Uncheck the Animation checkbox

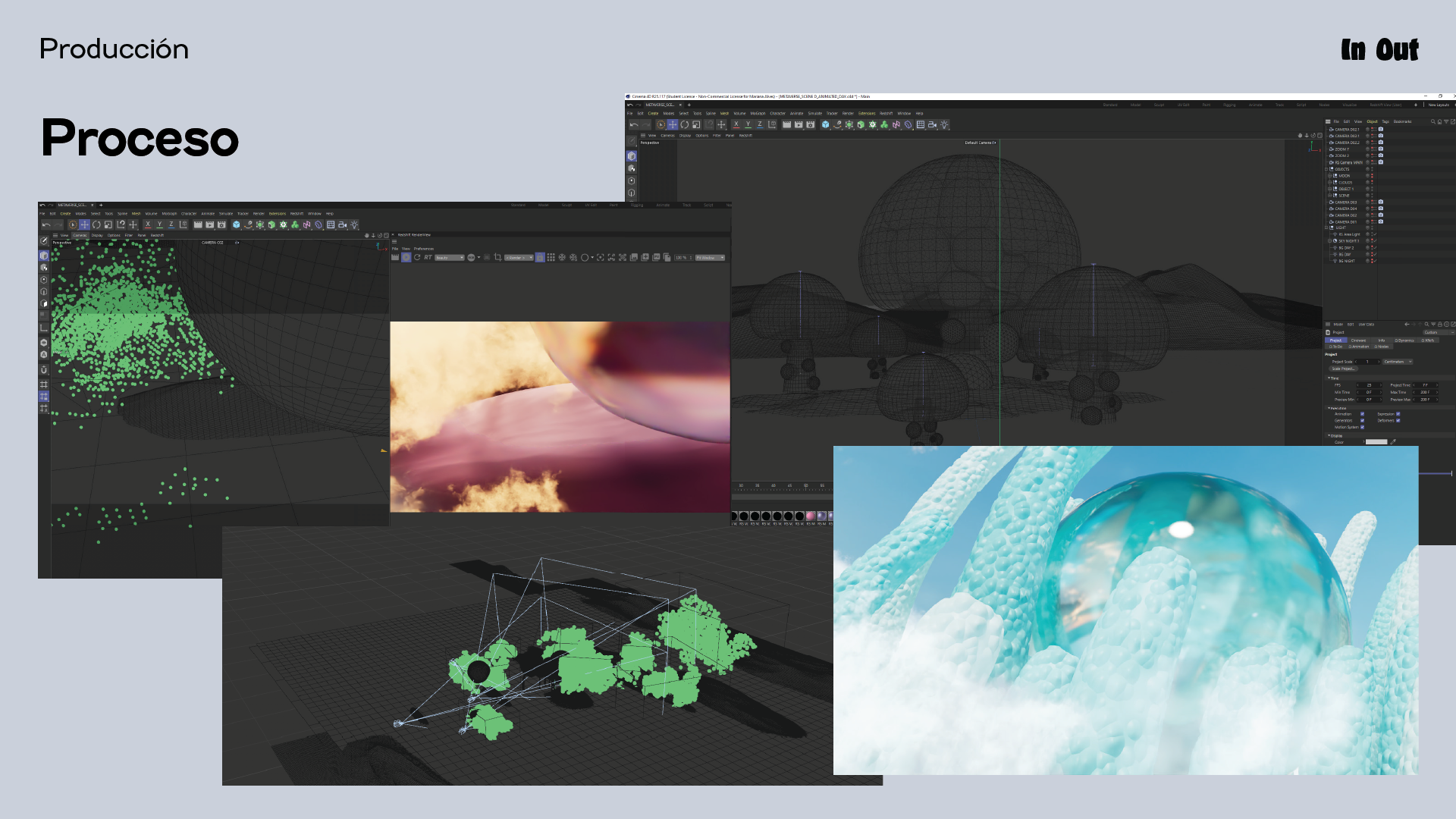[x=1362, y=414]
